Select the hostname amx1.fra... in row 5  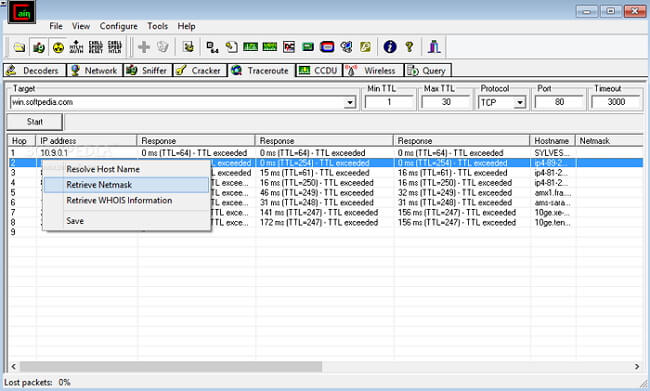click(x=553, y=193)
